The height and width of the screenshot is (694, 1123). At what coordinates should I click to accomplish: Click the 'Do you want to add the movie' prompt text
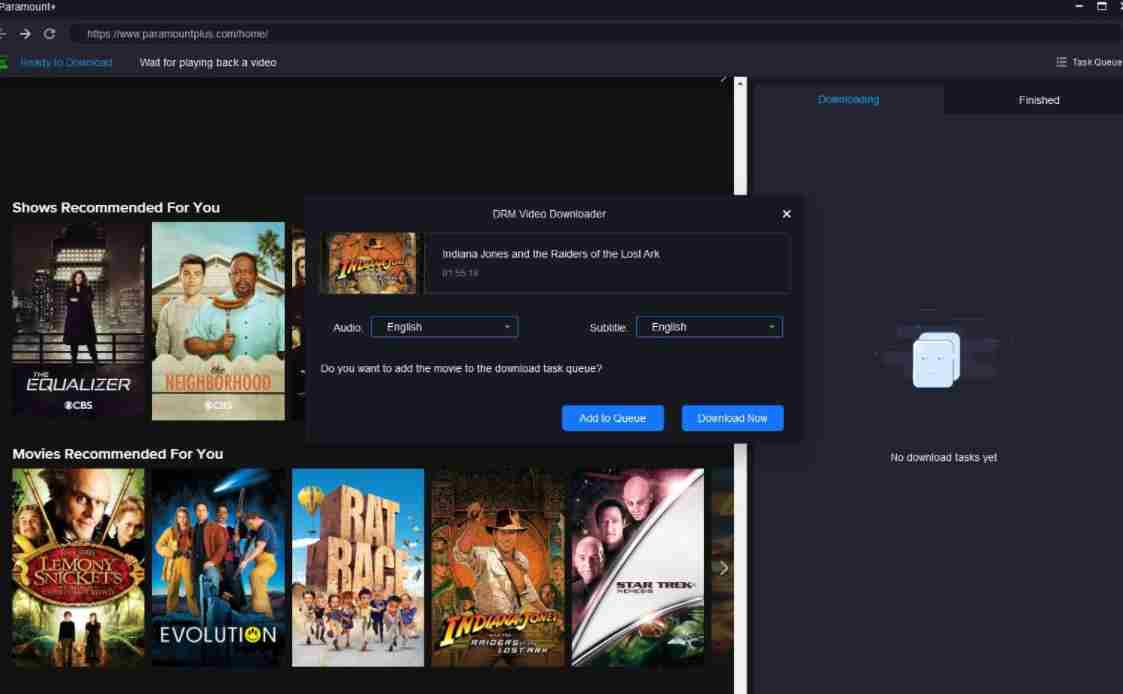click(461, 369)
